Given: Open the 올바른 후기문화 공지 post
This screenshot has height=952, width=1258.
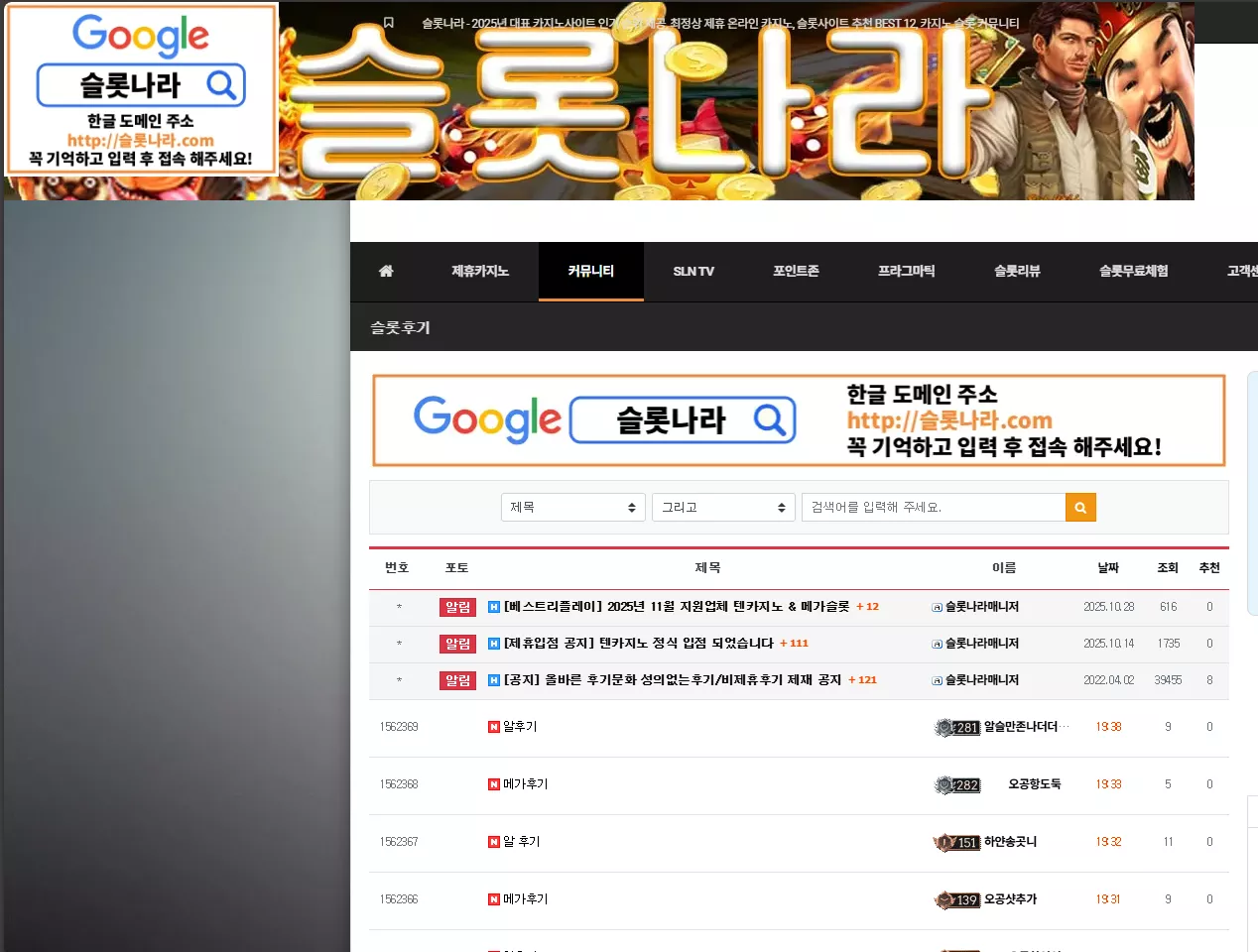Looking at the screenshot, I should point(673,680).
